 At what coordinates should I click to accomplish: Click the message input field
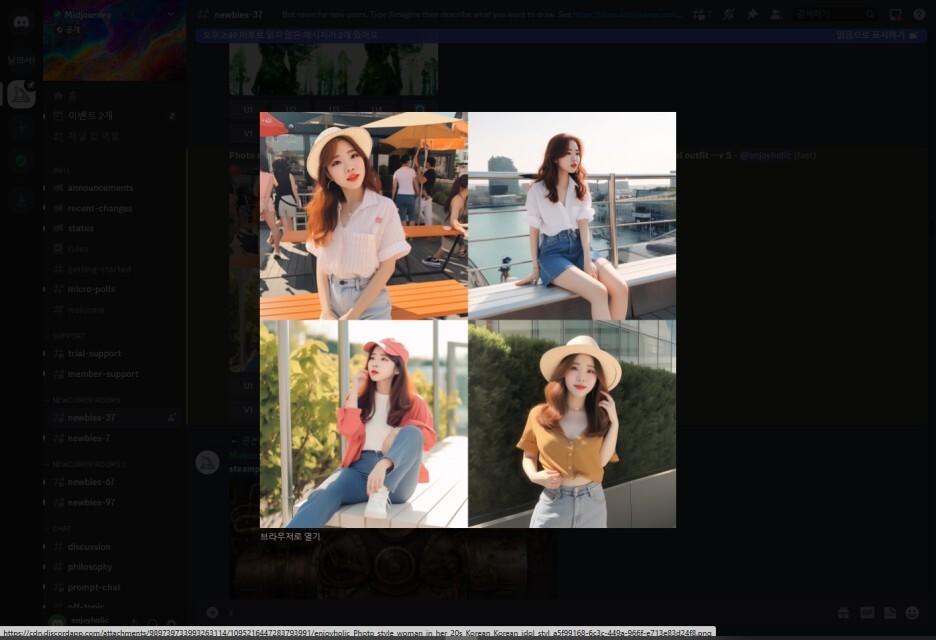point(525,613)
